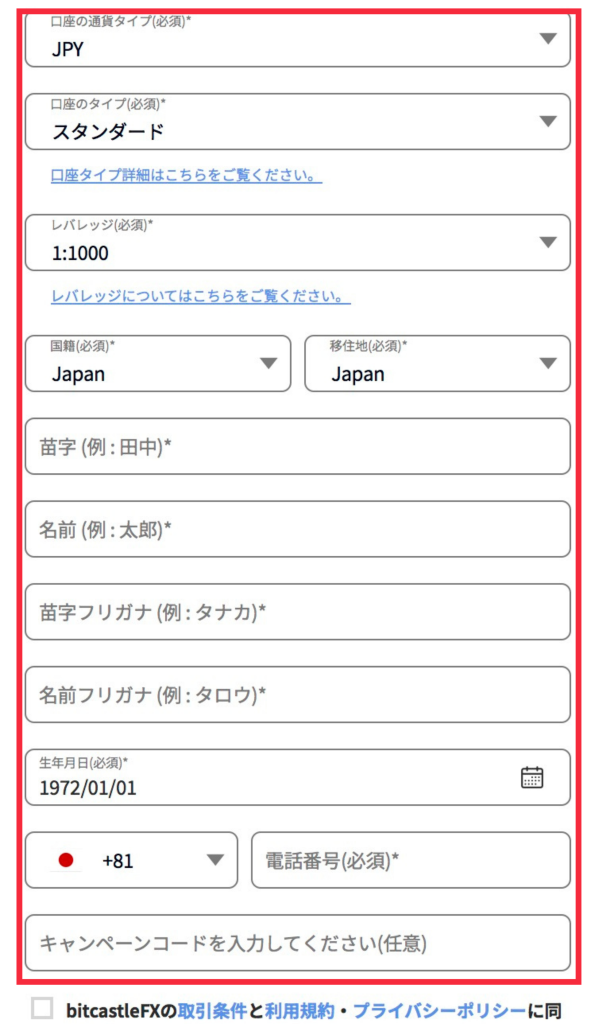Screen dimensions: 596x1024
Task: Focus the 名前 (例:太郎) input field
Action: [x=298, y=529]
